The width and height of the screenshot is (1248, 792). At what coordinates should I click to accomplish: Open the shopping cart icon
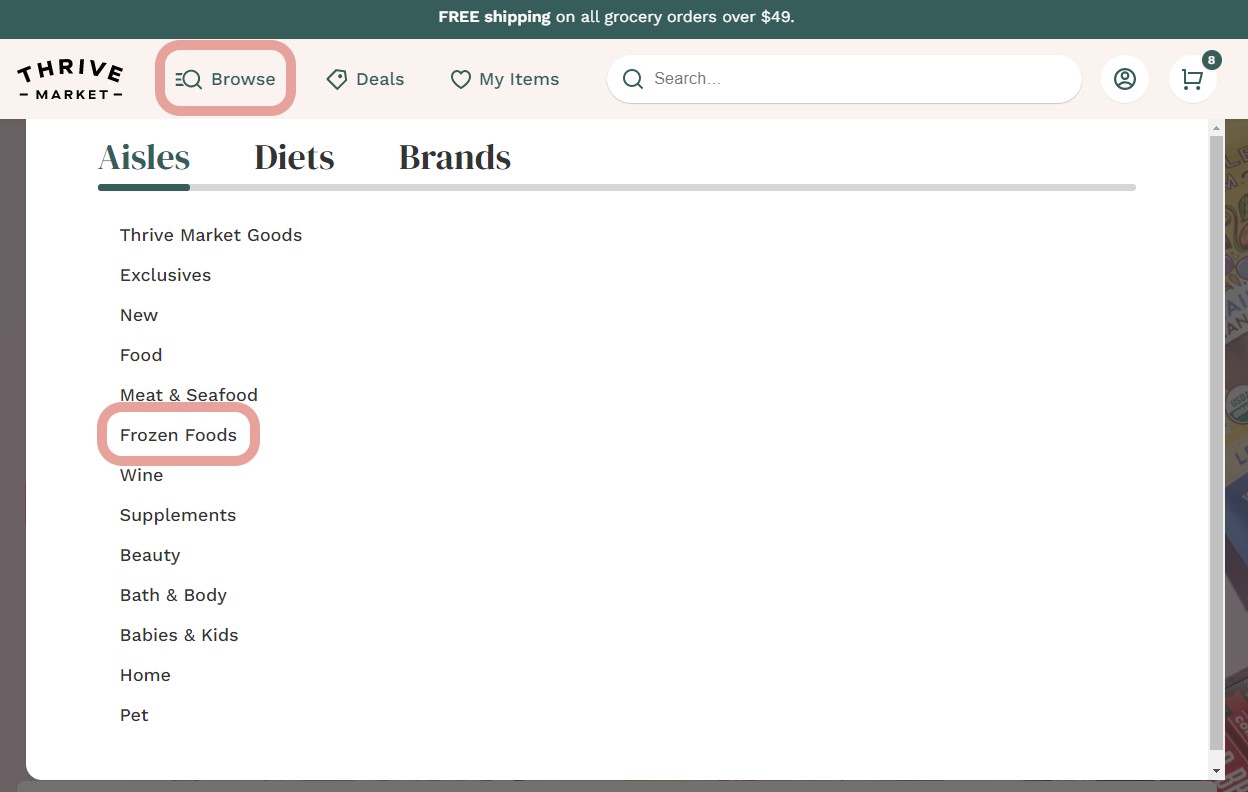click(x=1192, y=79)
